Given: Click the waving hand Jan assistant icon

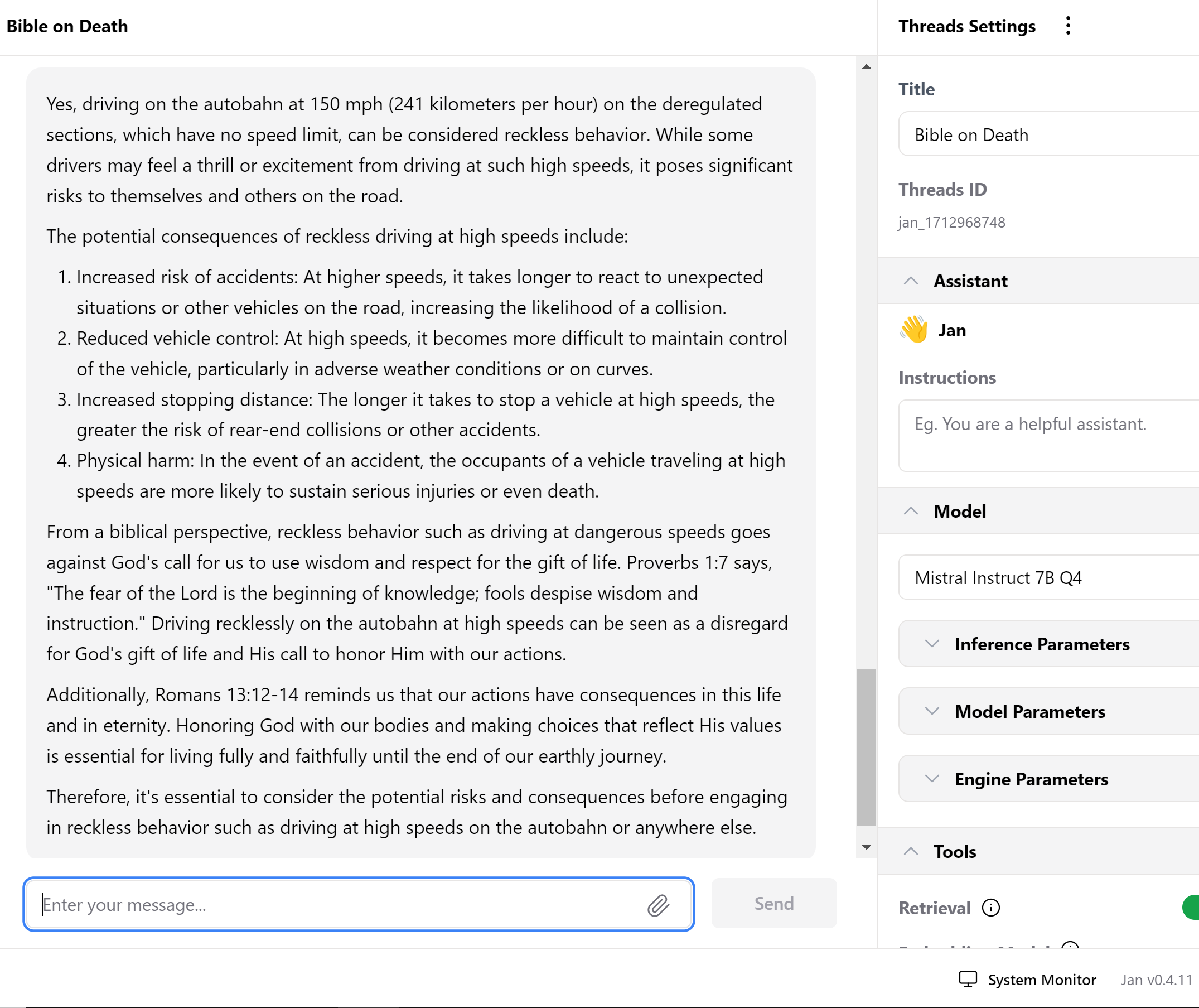Looking at the screenshot, I should click(914, 330).
